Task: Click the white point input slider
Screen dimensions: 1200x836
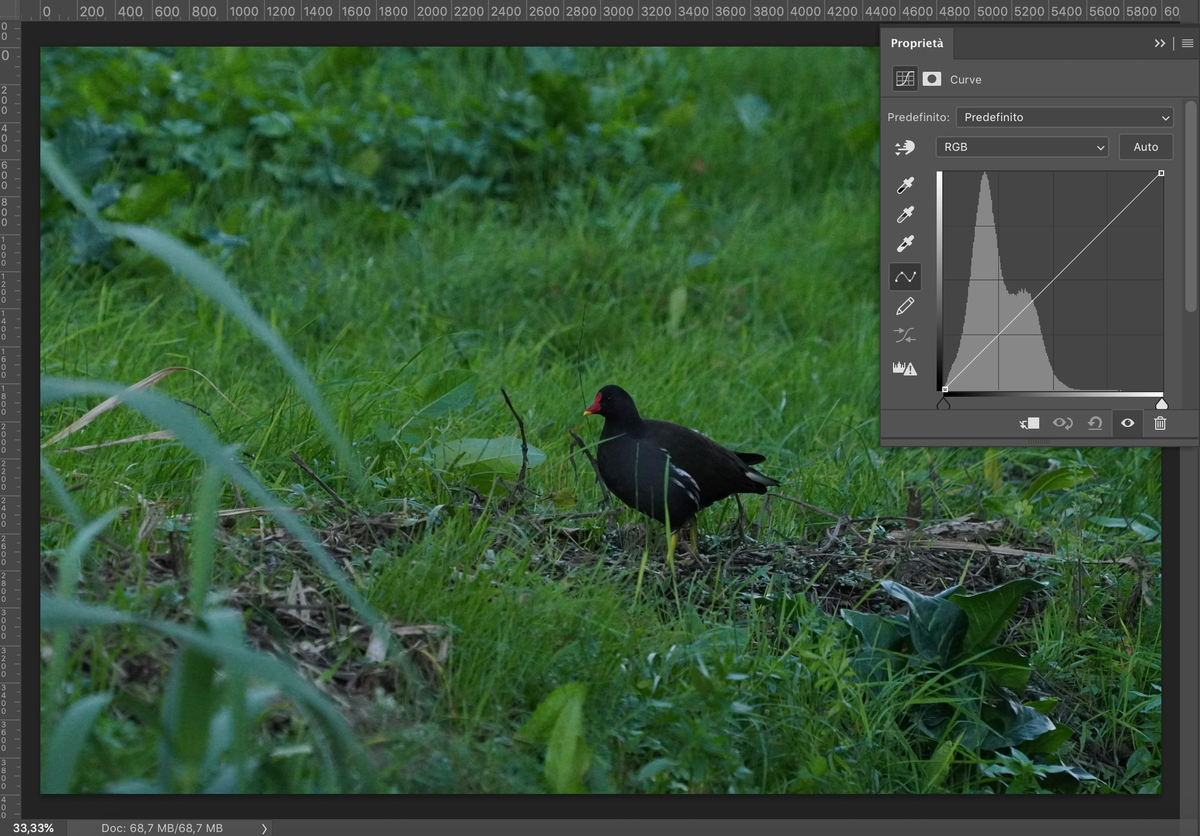Action: click(1161, 404)
